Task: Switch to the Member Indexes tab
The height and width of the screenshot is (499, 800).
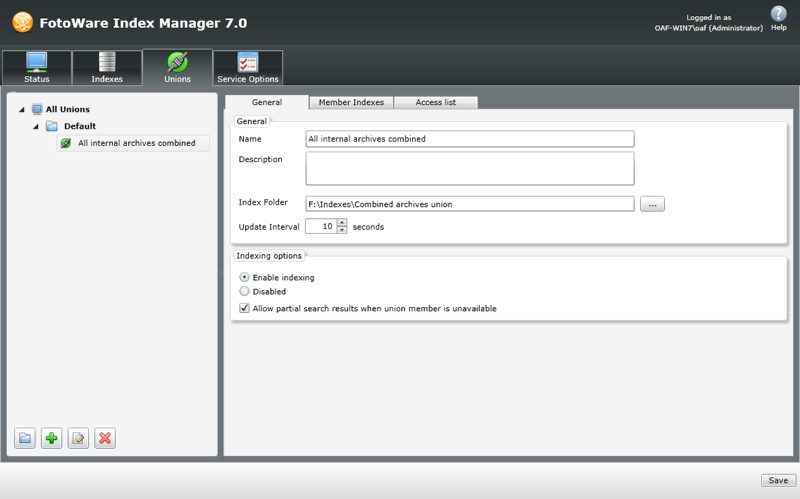Action: click(352, 103)
